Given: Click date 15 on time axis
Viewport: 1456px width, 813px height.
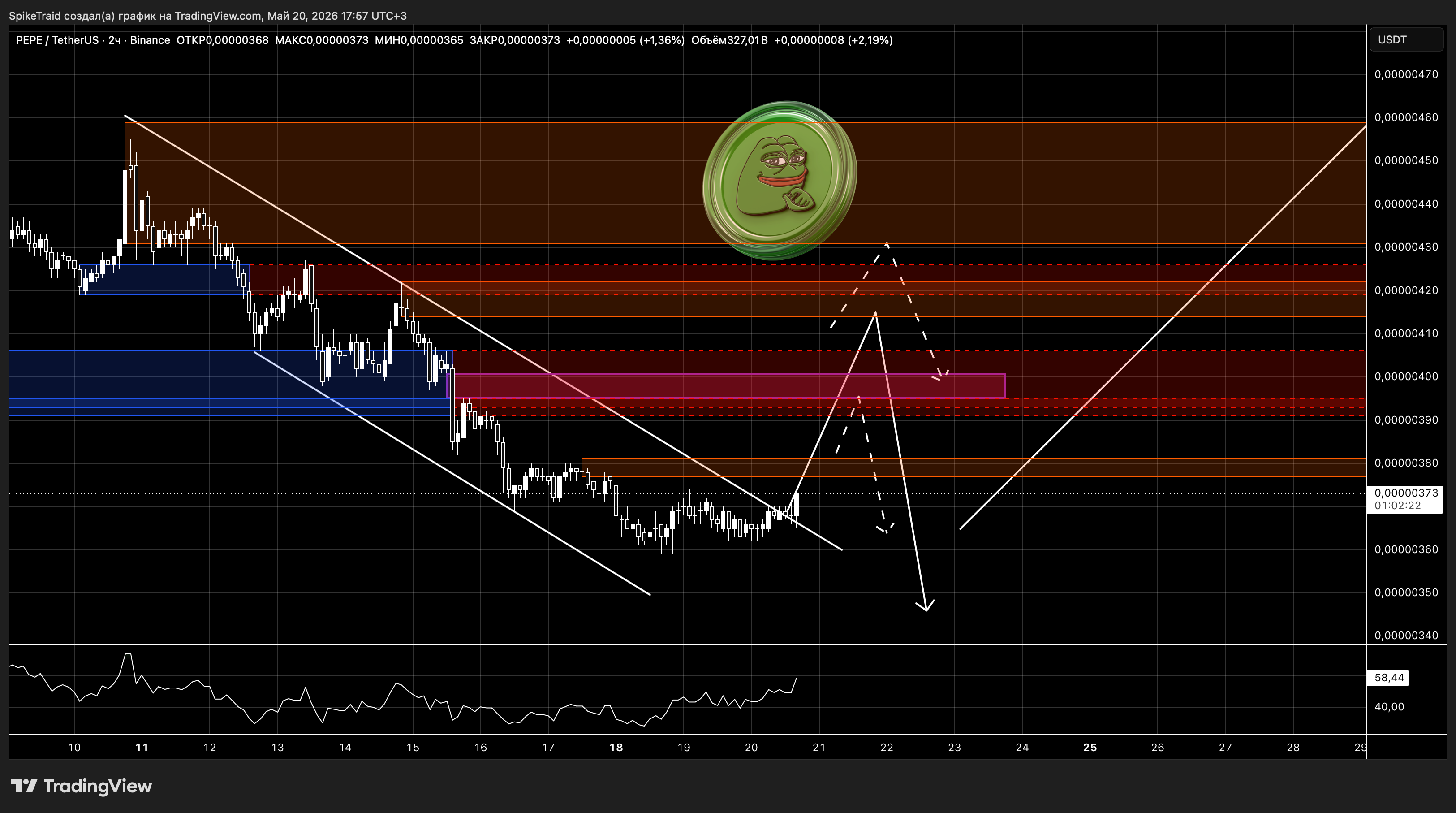Looking at the screenshot, I should point(413,748).
